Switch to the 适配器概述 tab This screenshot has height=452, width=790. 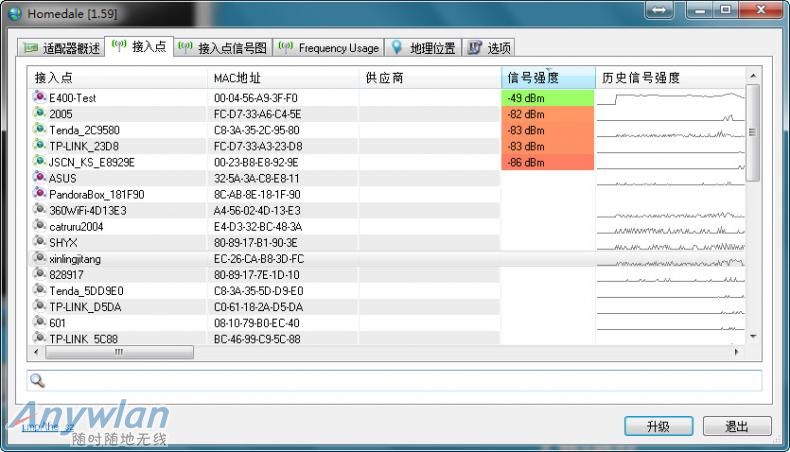pos(61,48)
